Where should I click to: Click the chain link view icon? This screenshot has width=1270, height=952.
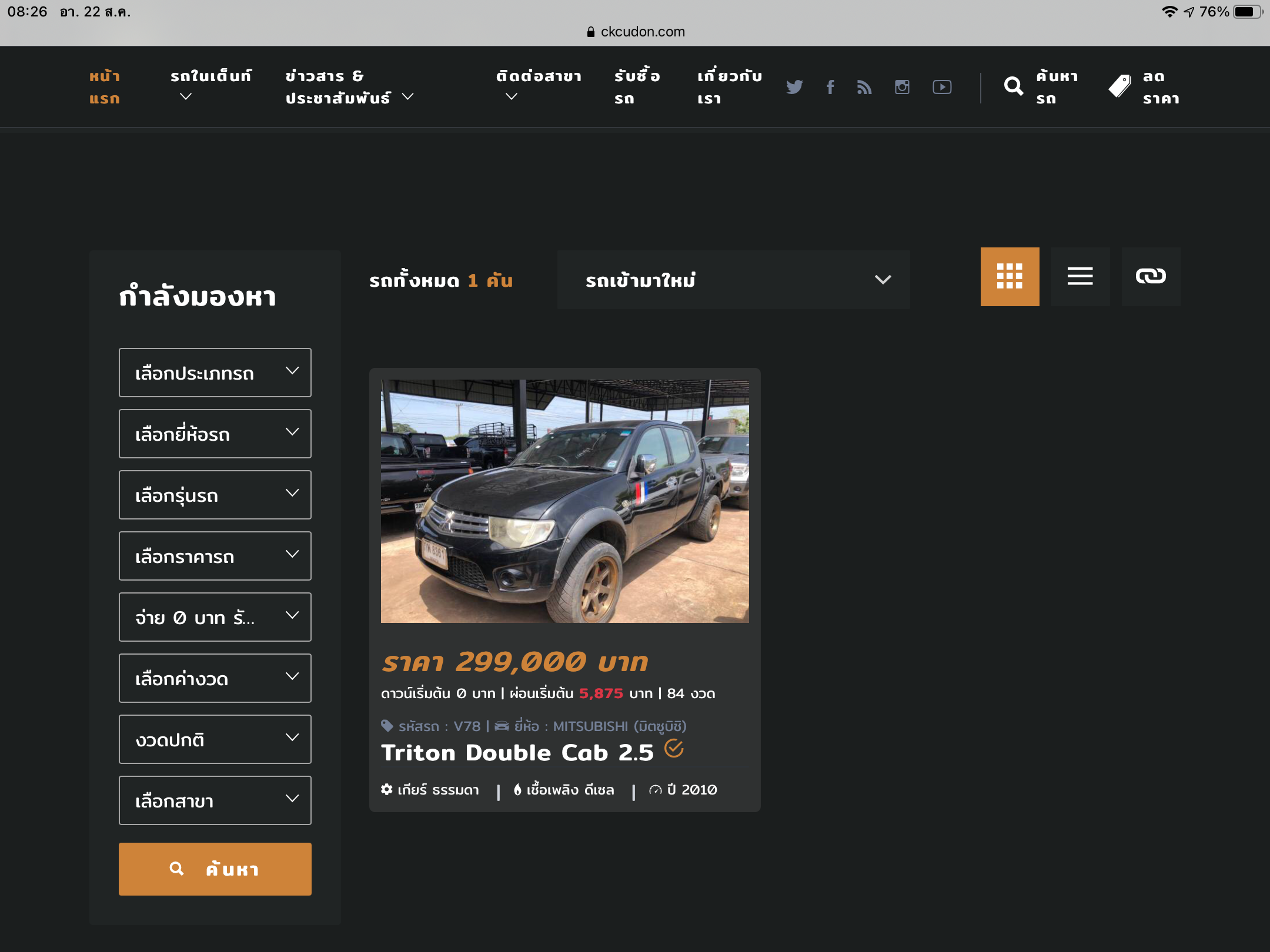[x=1151, y=276]
